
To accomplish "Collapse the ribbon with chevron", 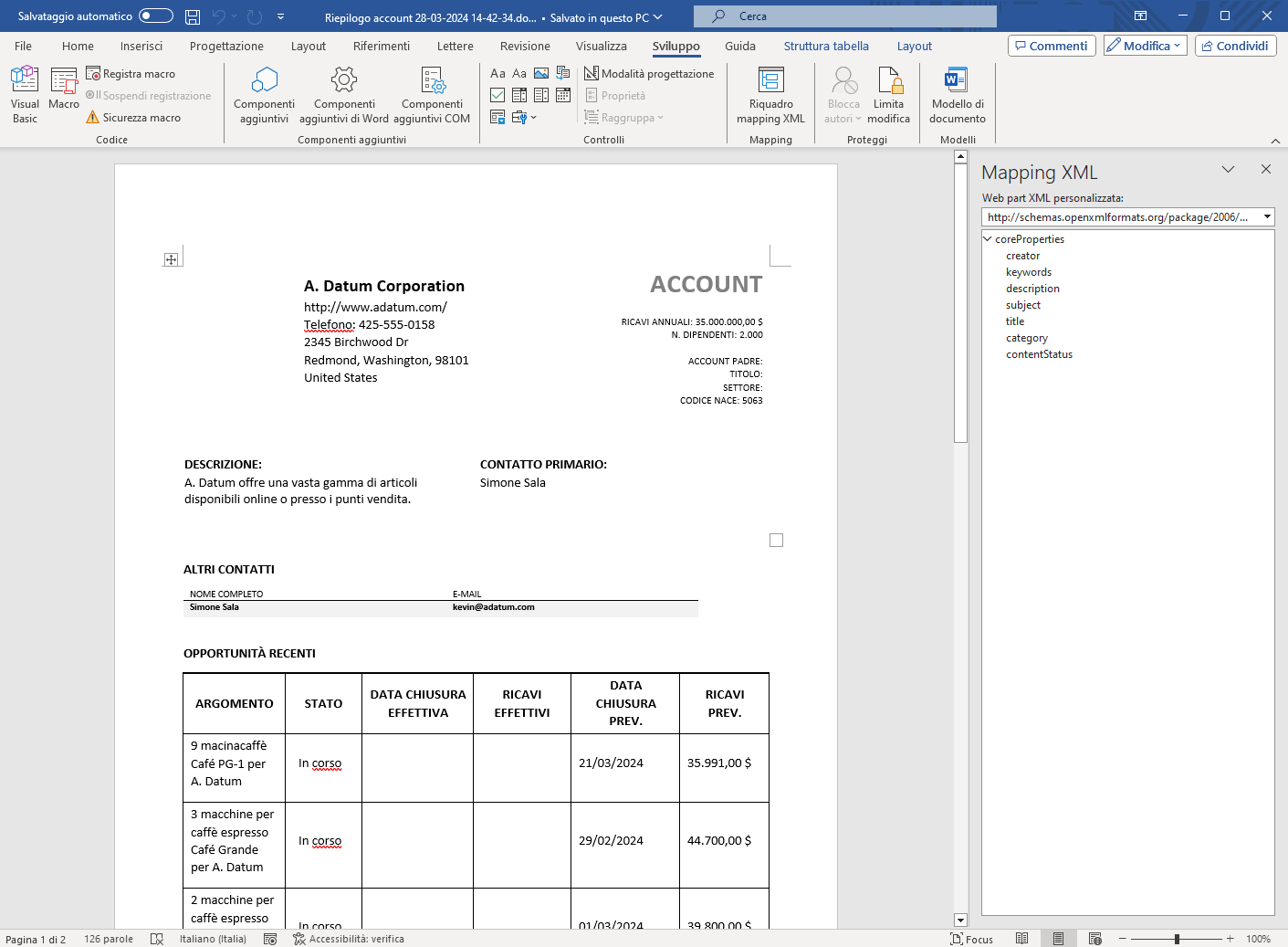I will pyautogui.click(x=1275, y=141).
